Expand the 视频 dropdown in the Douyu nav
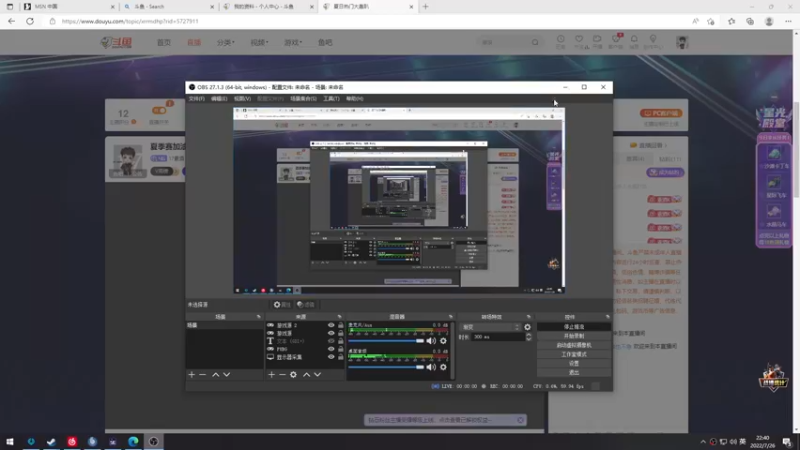 tap(259, 42)
